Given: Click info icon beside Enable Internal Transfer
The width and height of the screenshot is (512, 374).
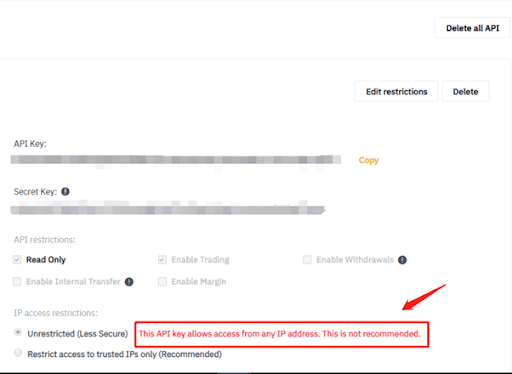Looking at the screenshot, I should [x=129, y=282].
